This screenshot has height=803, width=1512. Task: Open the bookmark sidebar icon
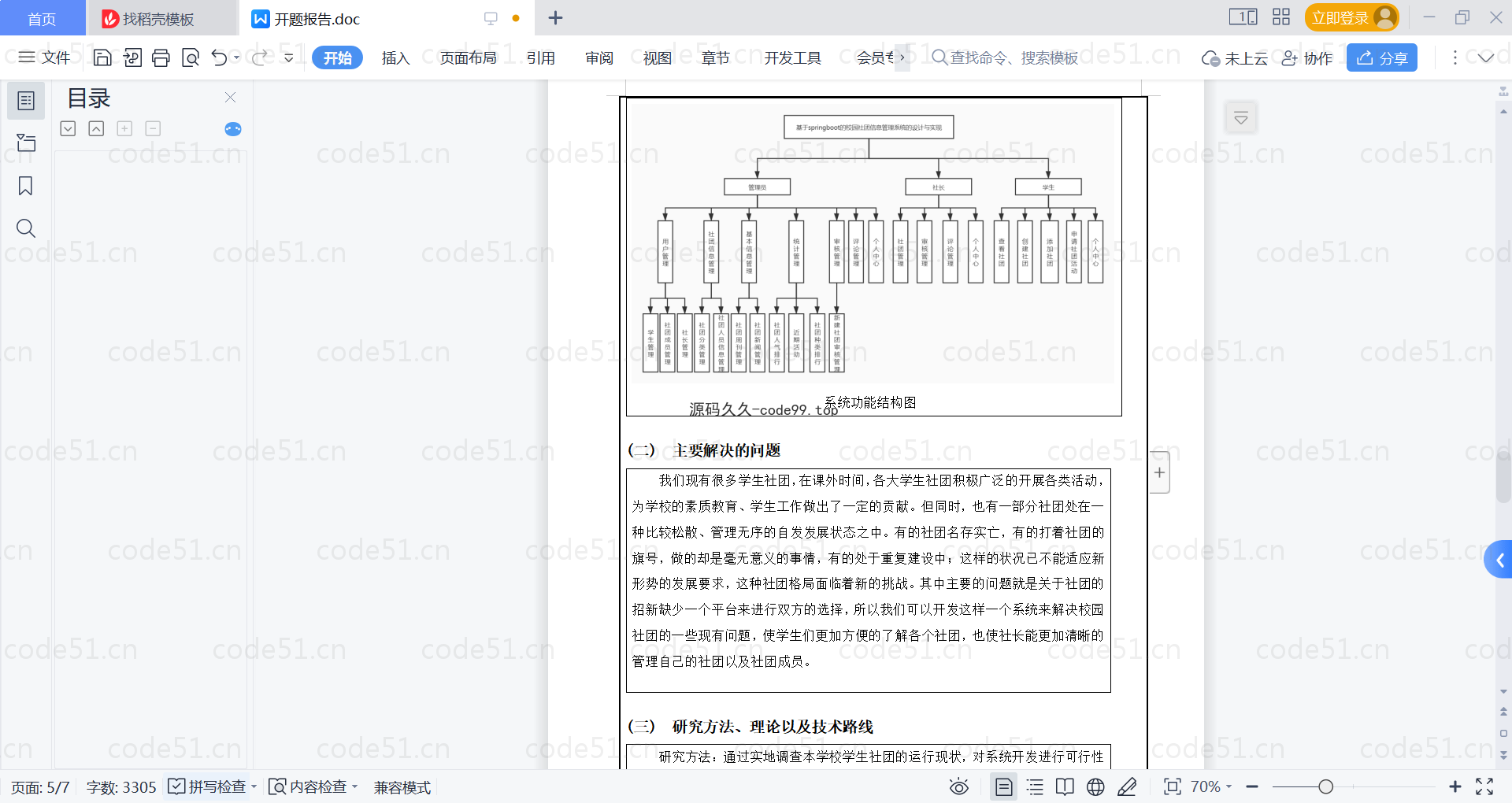point(26,186)
